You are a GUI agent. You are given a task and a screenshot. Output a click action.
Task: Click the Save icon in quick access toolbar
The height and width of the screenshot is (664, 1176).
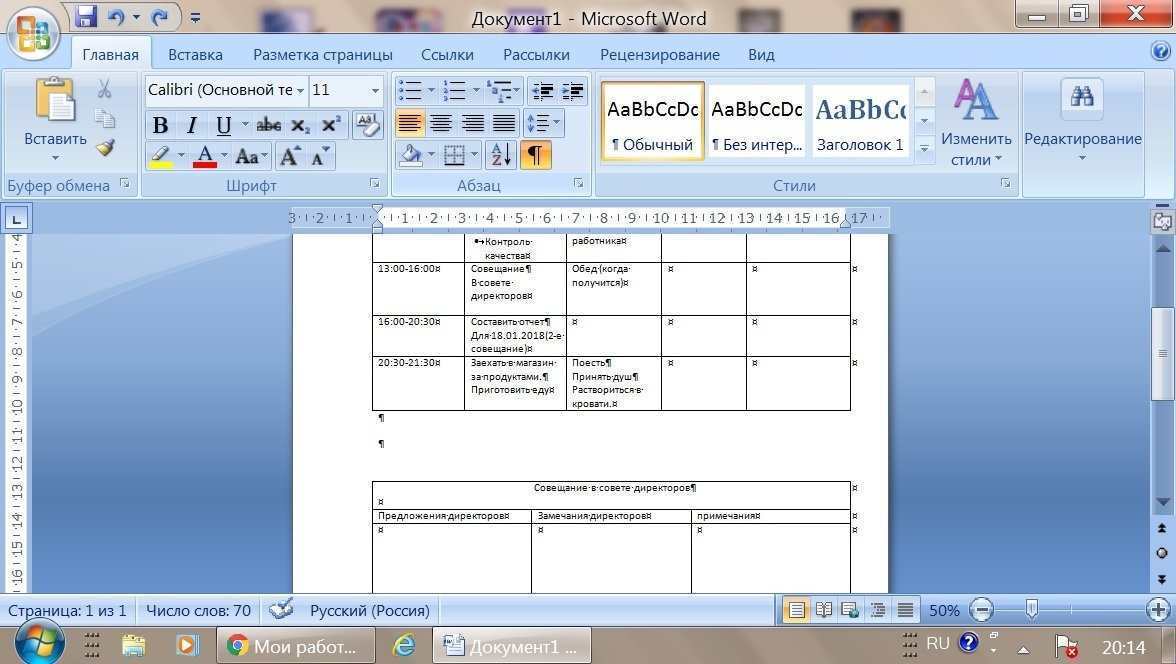point(87,17)
